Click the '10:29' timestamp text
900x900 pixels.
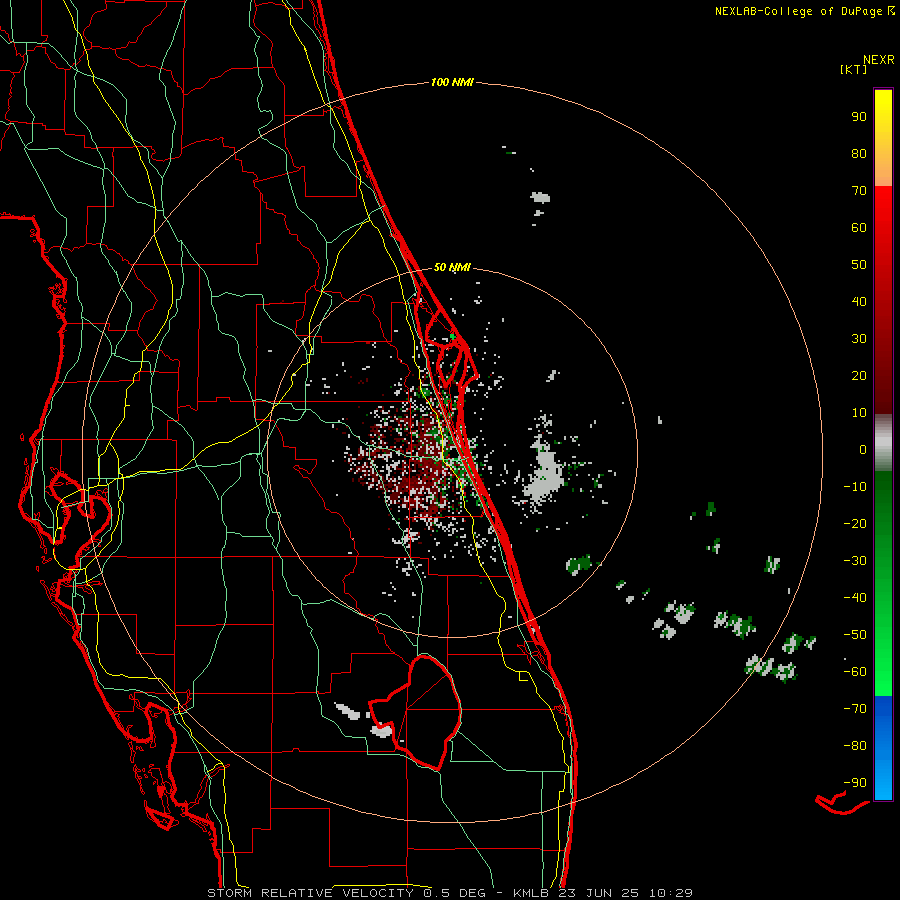[x=670, y=893]
